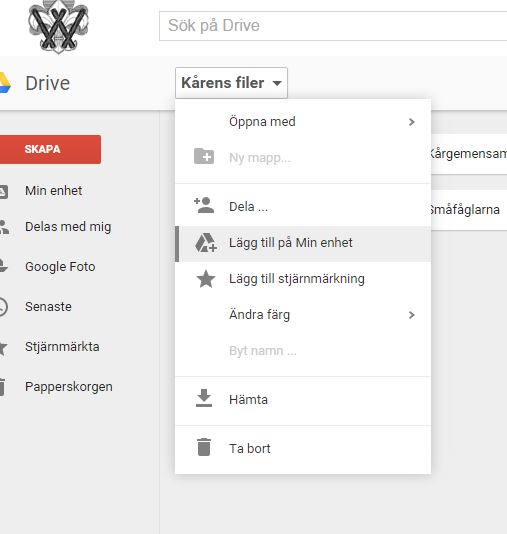
Task: Click the person-plus share icon
Action: 204,205
